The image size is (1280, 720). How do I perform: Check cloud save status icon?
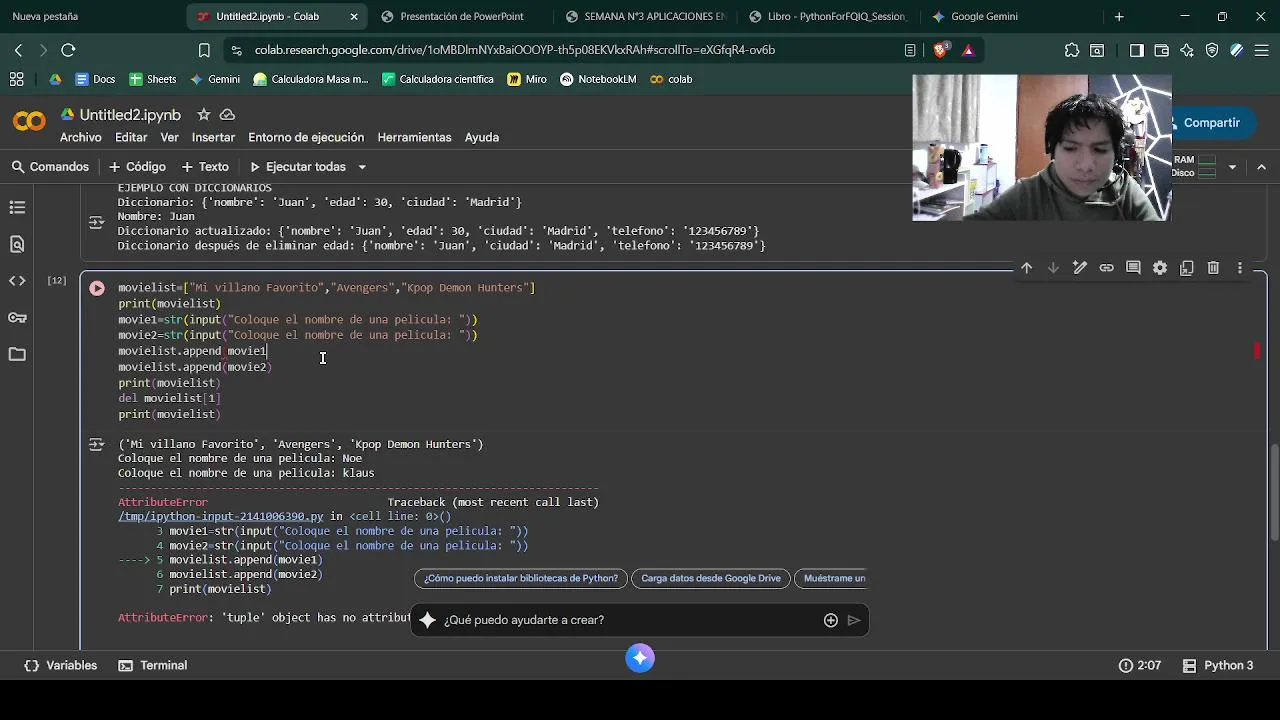[228, 115]
